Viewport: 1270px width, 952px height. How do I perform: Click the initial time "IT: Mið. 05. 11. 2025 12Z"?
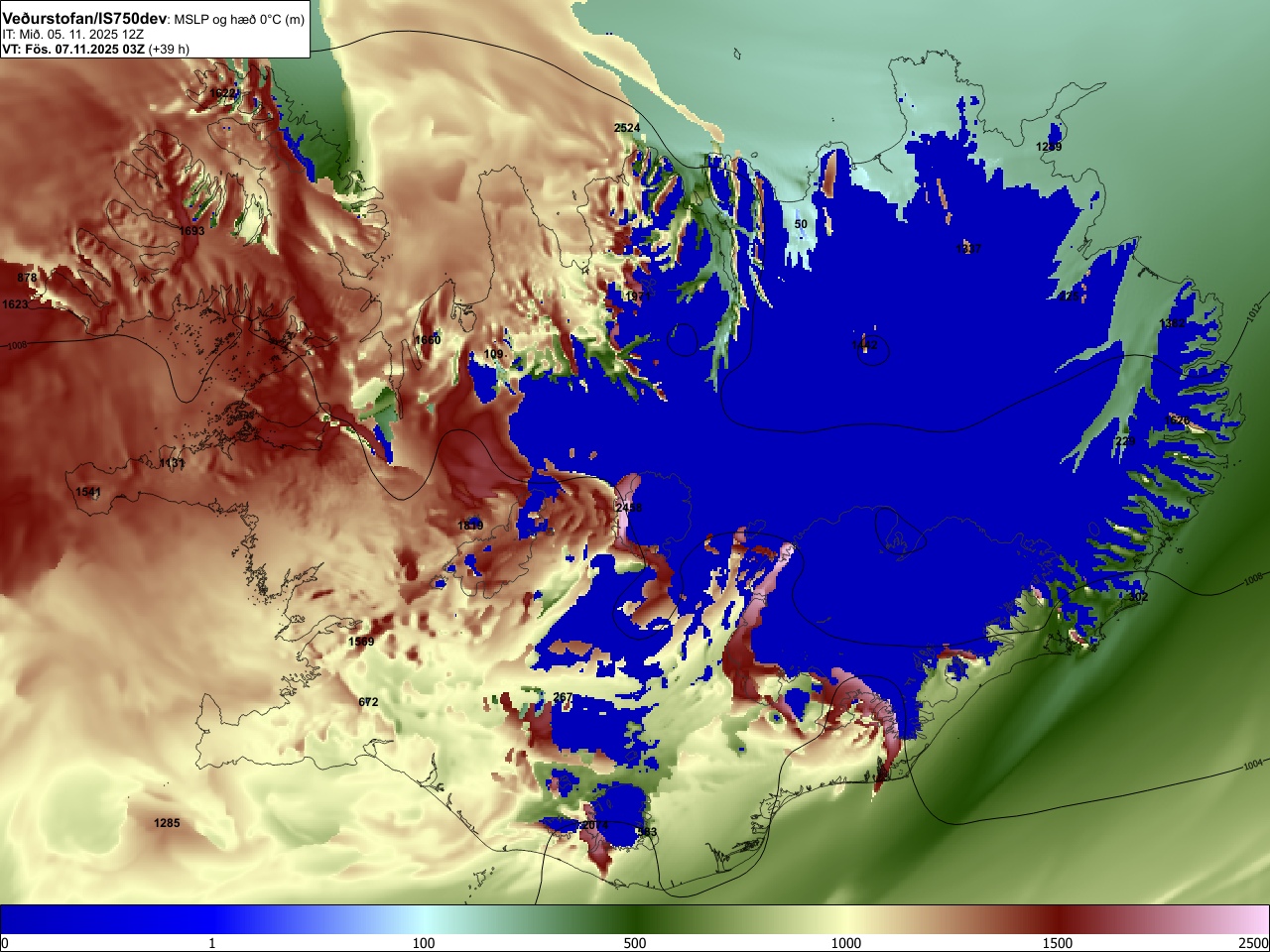(72, 34)
